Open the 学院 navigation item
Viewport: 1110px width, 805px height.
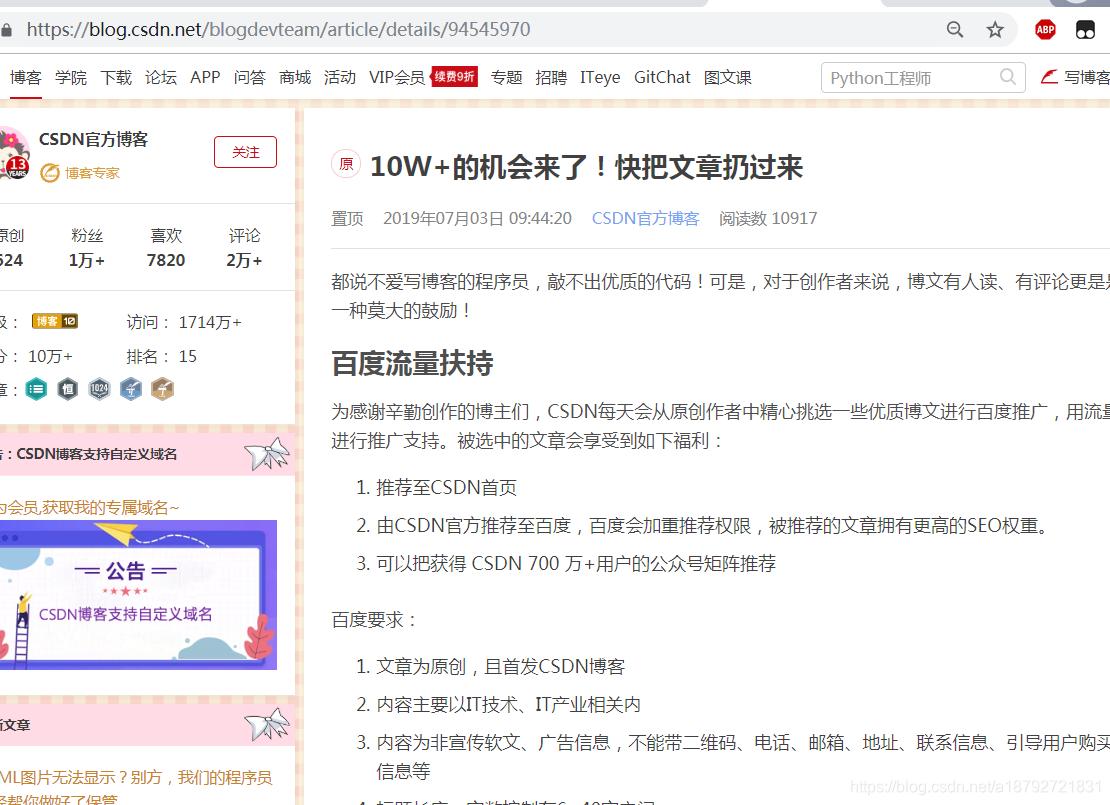(71, 77)
